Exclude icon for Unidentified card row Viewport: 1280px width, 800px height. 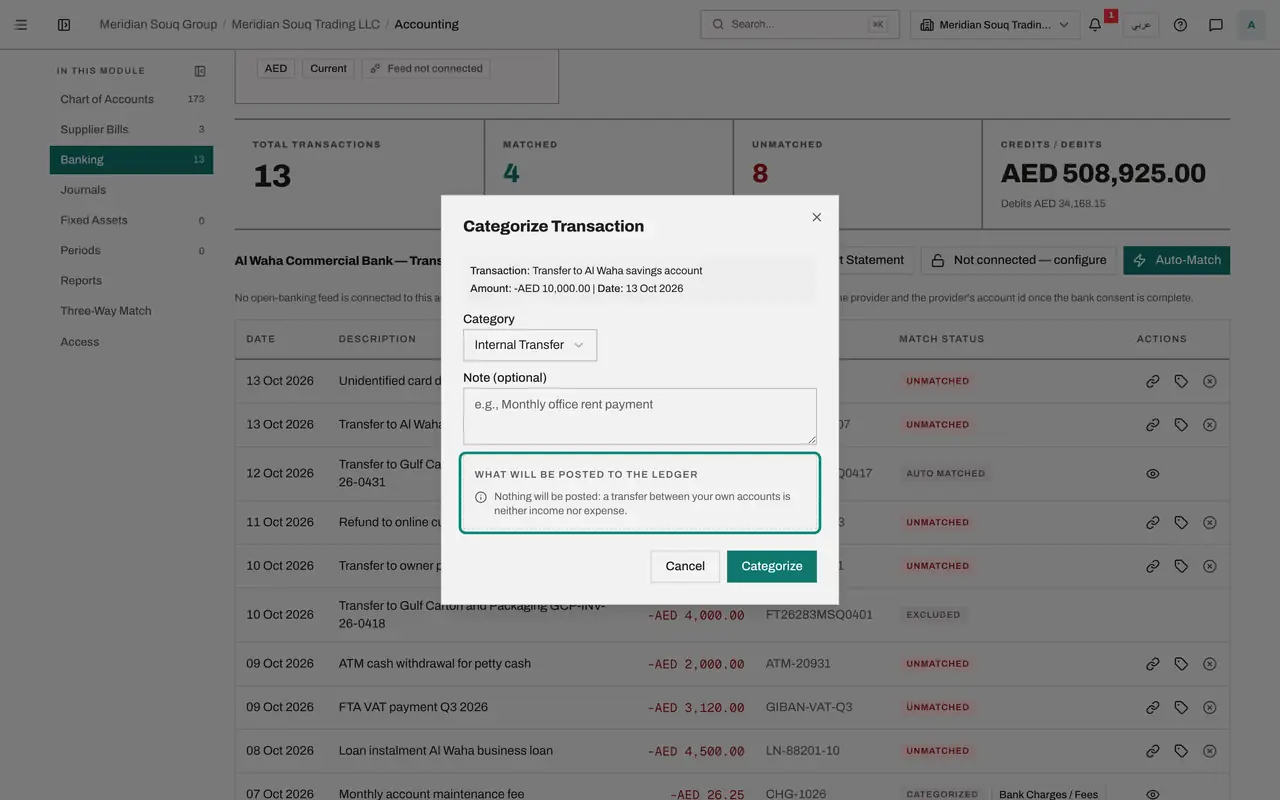[1210, 381]
